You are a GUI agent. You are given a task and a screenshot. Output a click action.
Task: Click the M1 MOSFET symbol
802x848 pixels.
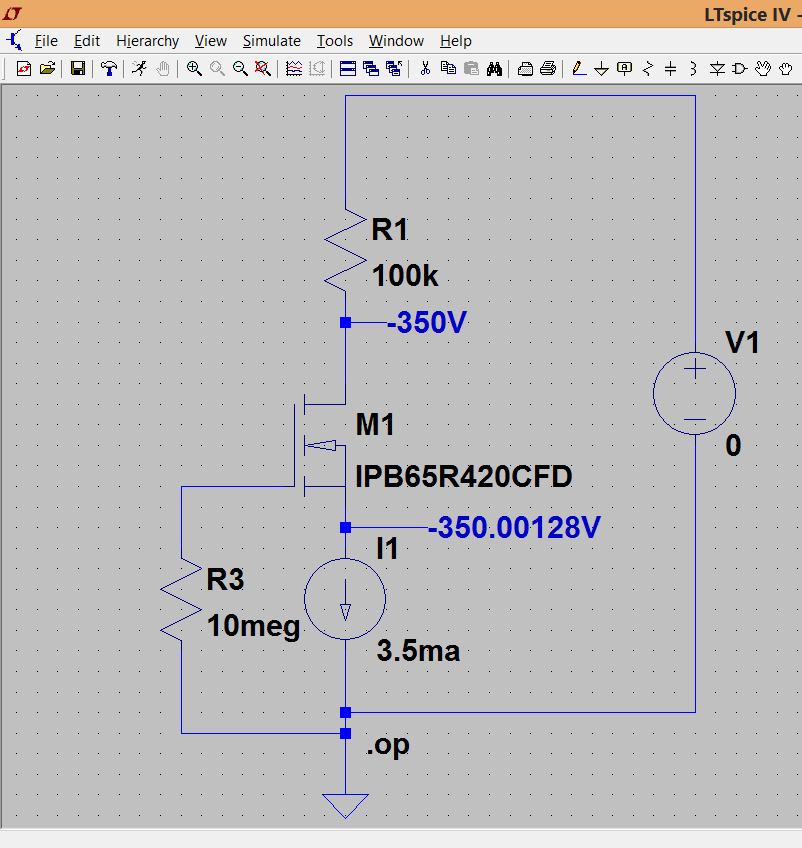(320, 446)
